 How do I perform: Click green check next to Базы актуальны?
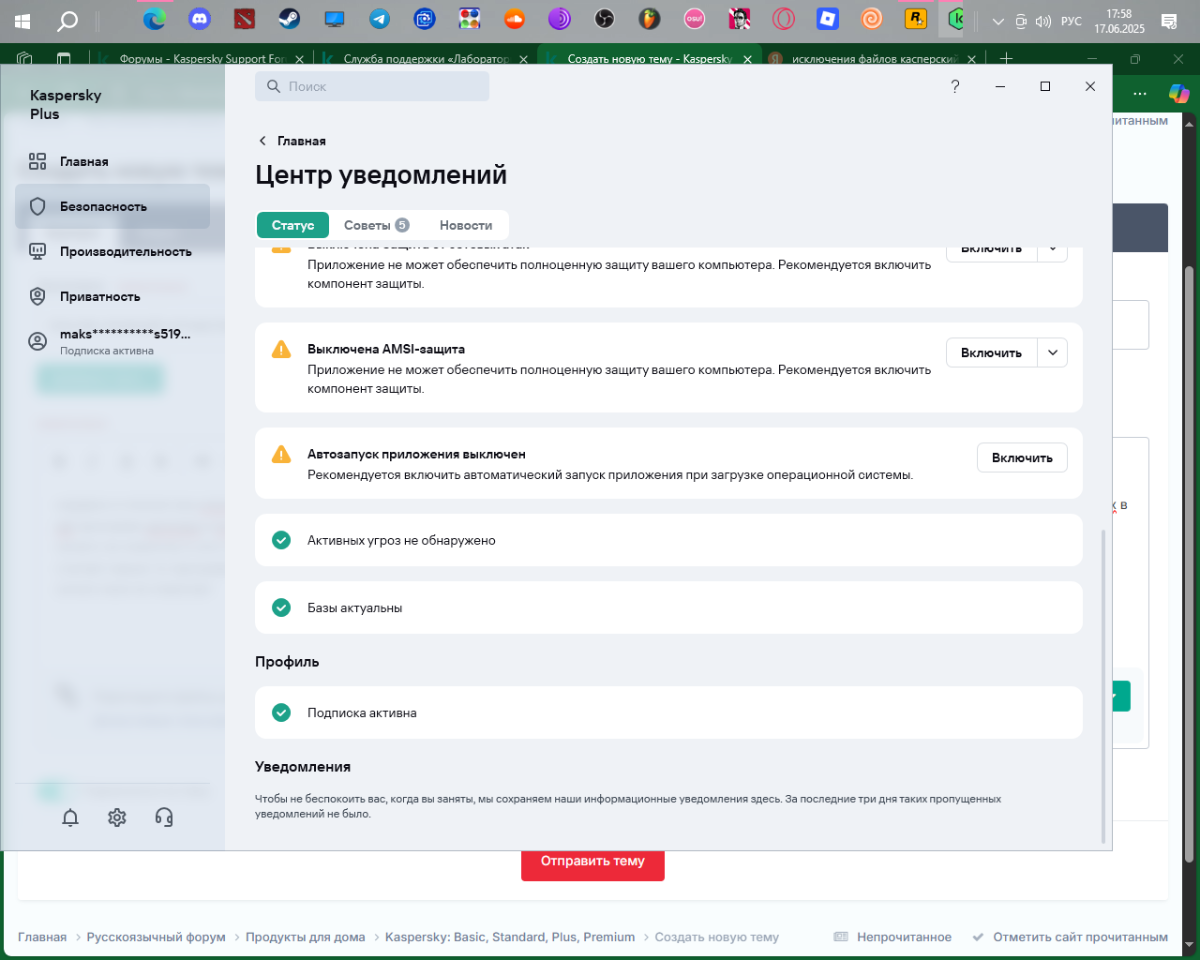(x=281, y=607)
